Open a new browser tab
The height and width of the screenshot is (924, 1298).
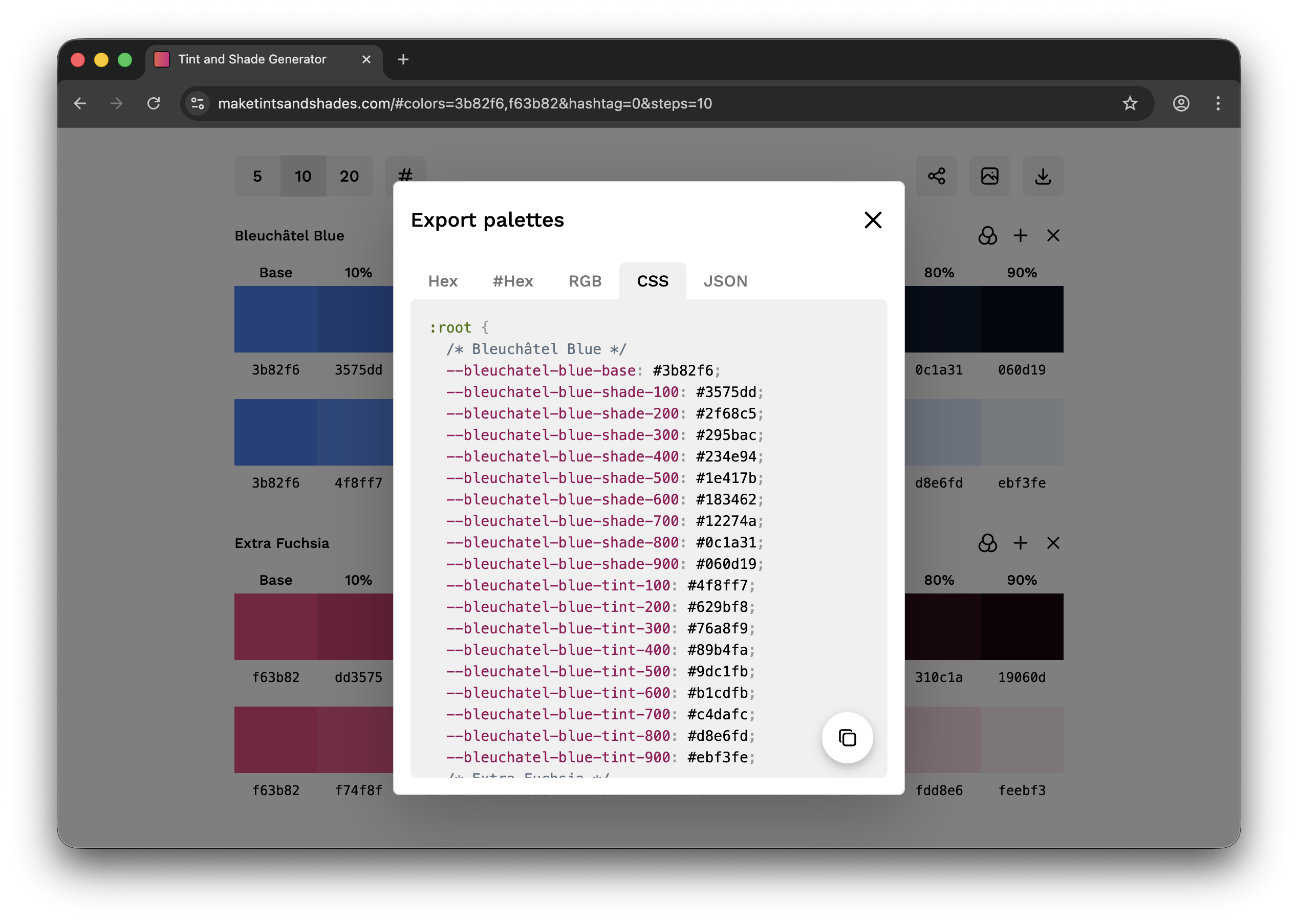pos(403,59)
